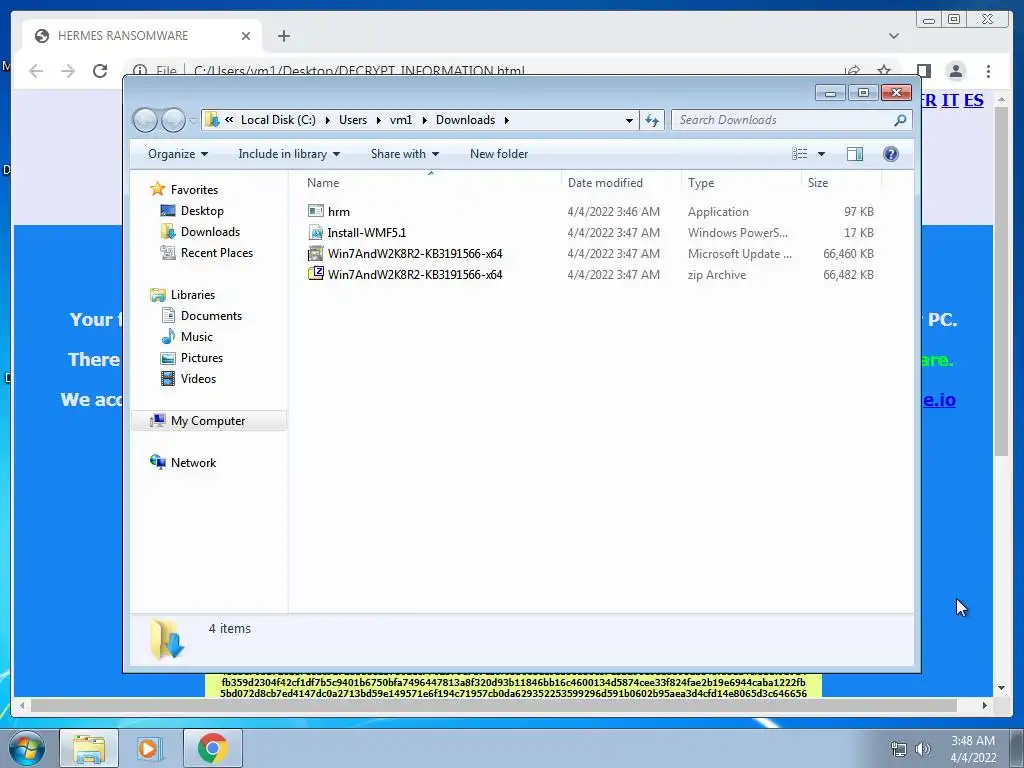Screen dimensions: 1024x768
Task: Sort by Size column header
Action: (x=841, y=183)
